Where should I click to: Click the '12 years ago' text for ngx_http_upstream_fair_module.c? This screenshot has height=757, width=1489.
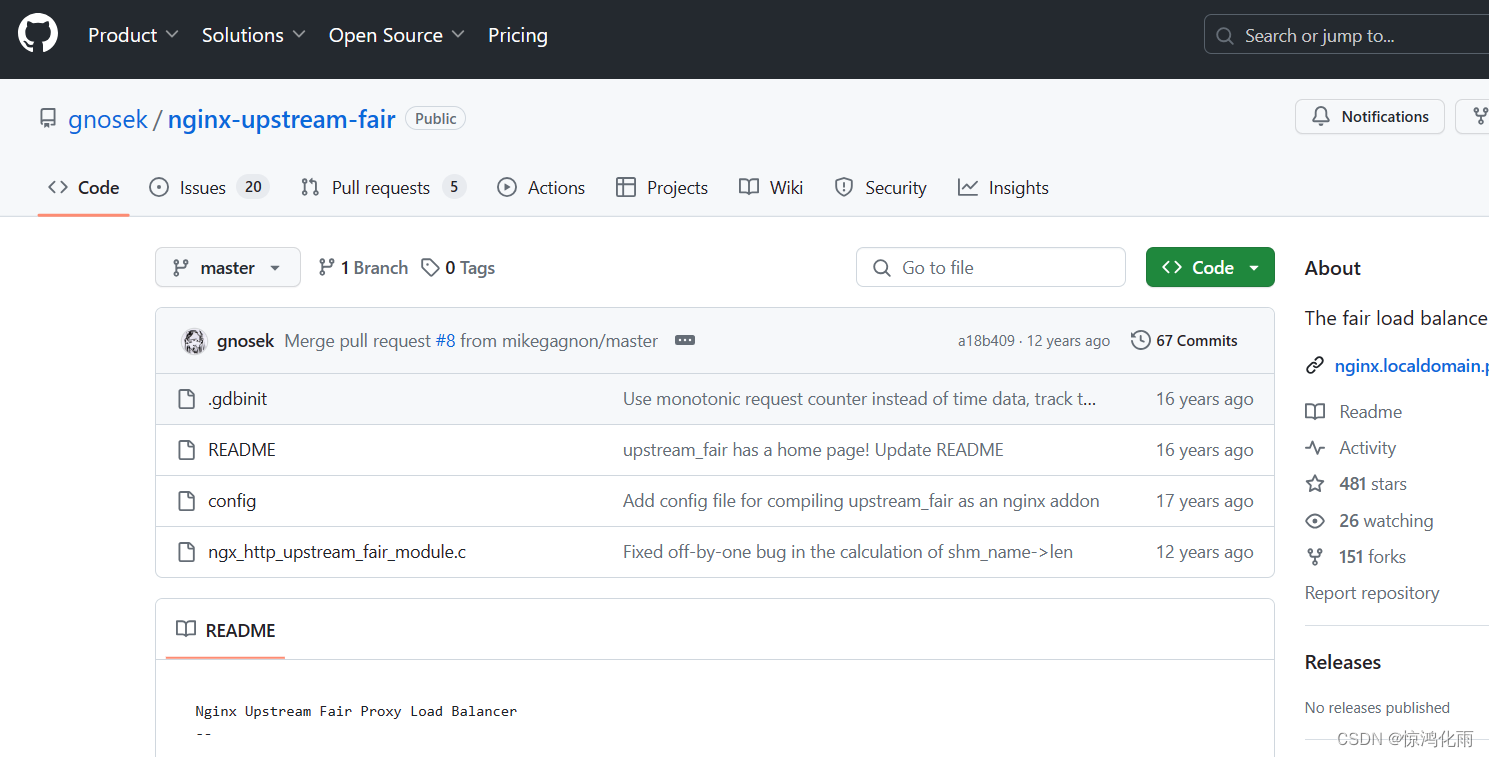(x=1205, y=552)
